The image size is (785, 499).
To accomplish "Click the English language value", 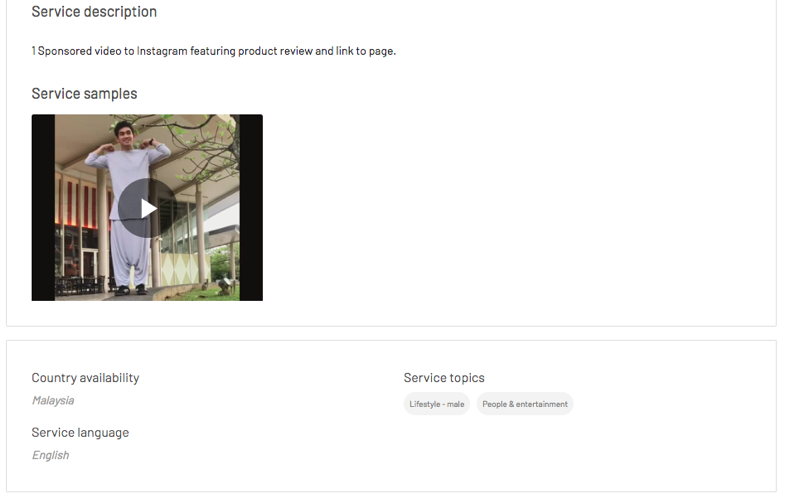I will click(x=51, y=455).
